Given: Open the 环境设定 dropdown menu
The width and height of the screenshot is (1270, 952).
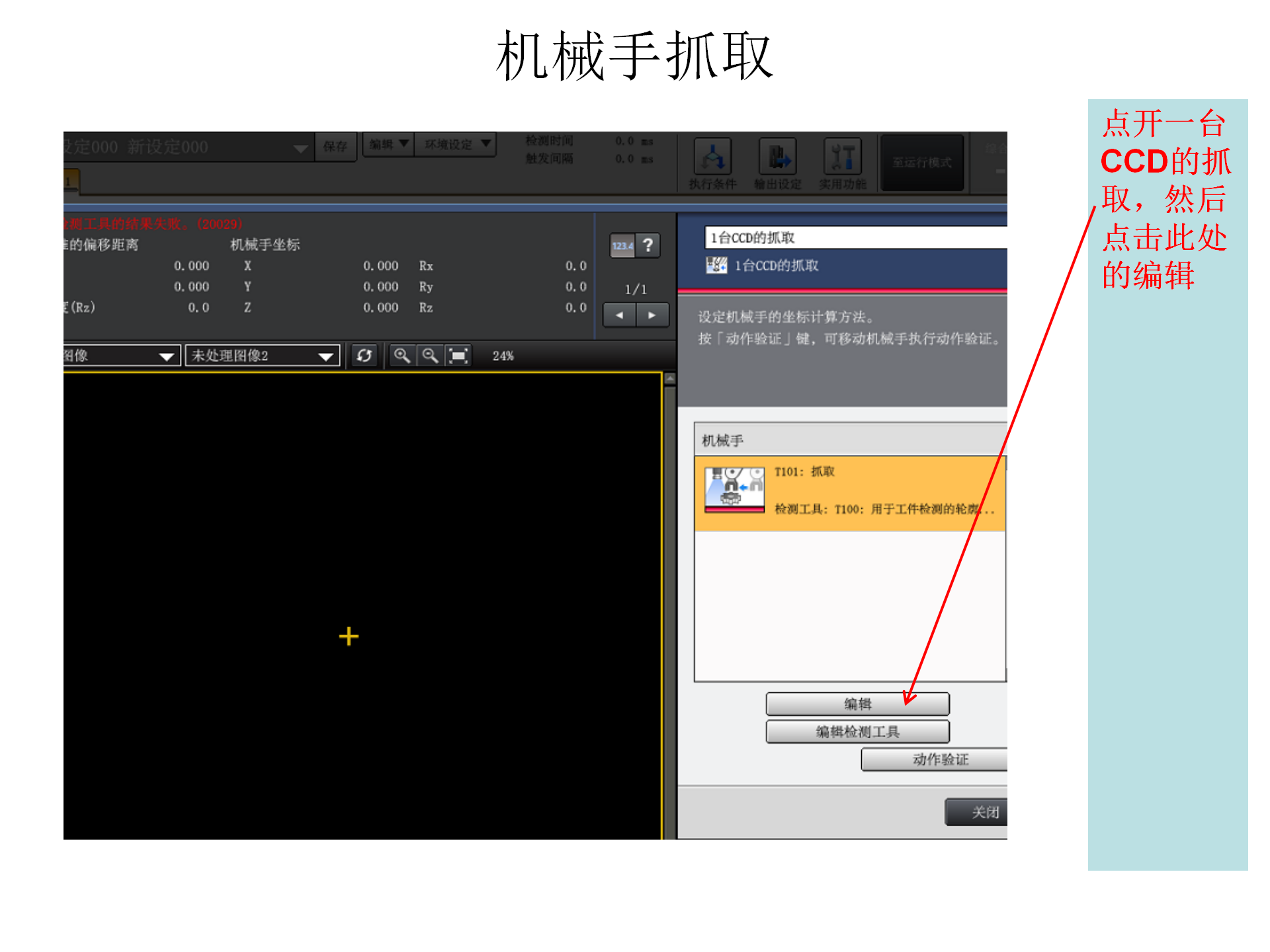Looking at the screenshot, I should [456, 144].
